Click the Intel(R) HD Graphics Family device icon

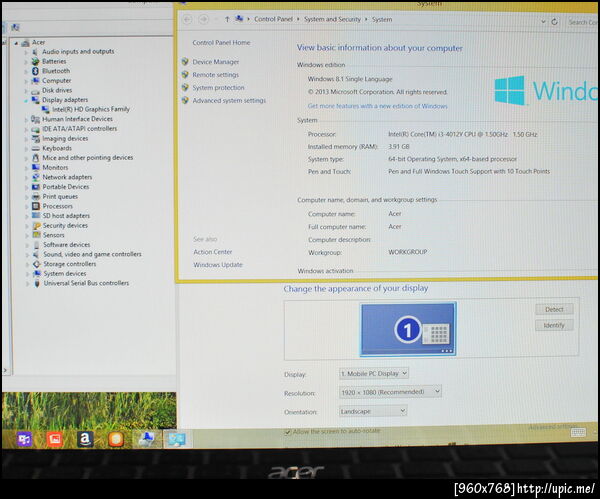pyautogui.click(x=46, y=109)
